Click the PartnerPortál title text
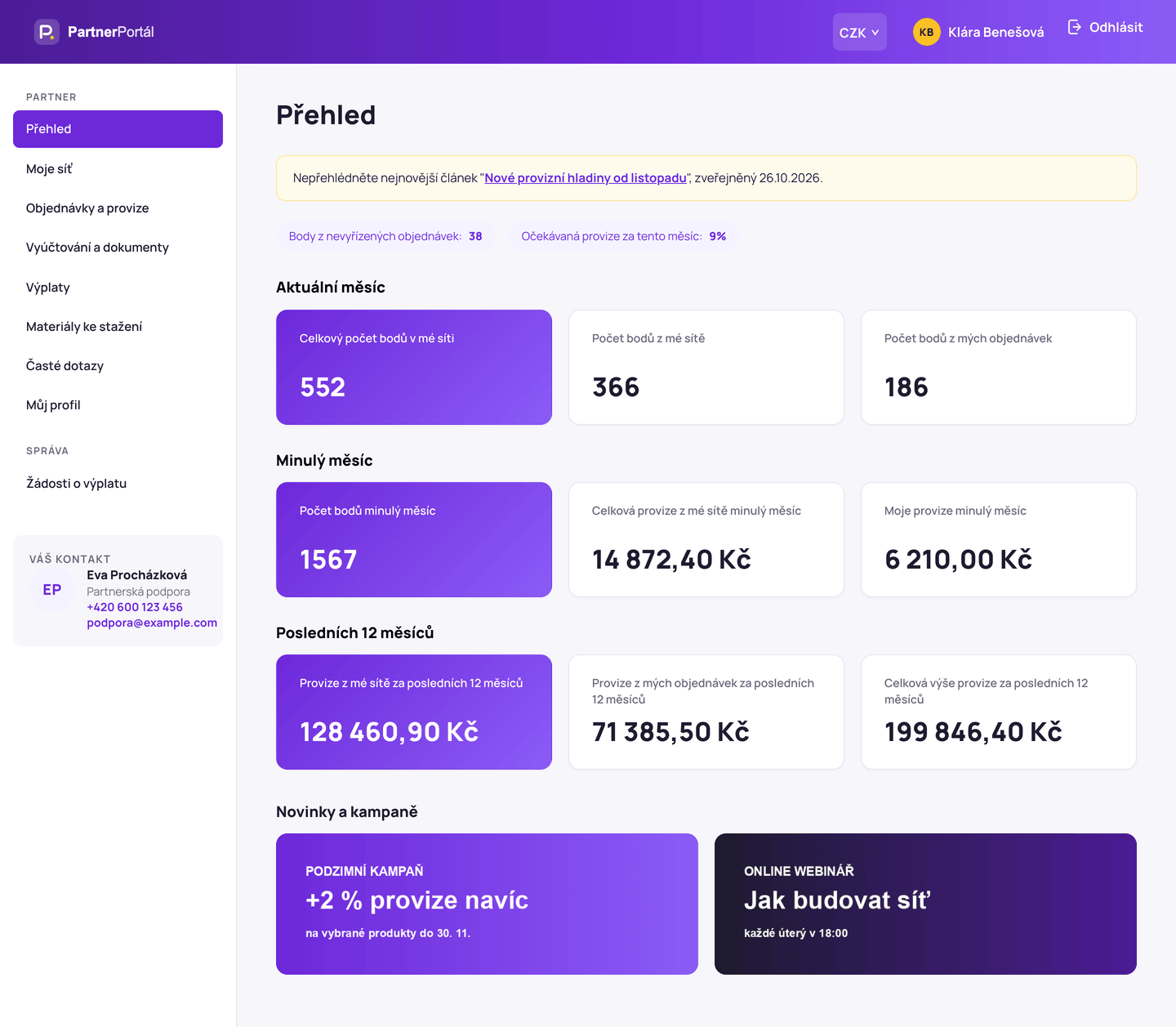The image size is (1176, 1027). [x=111, y=32]
